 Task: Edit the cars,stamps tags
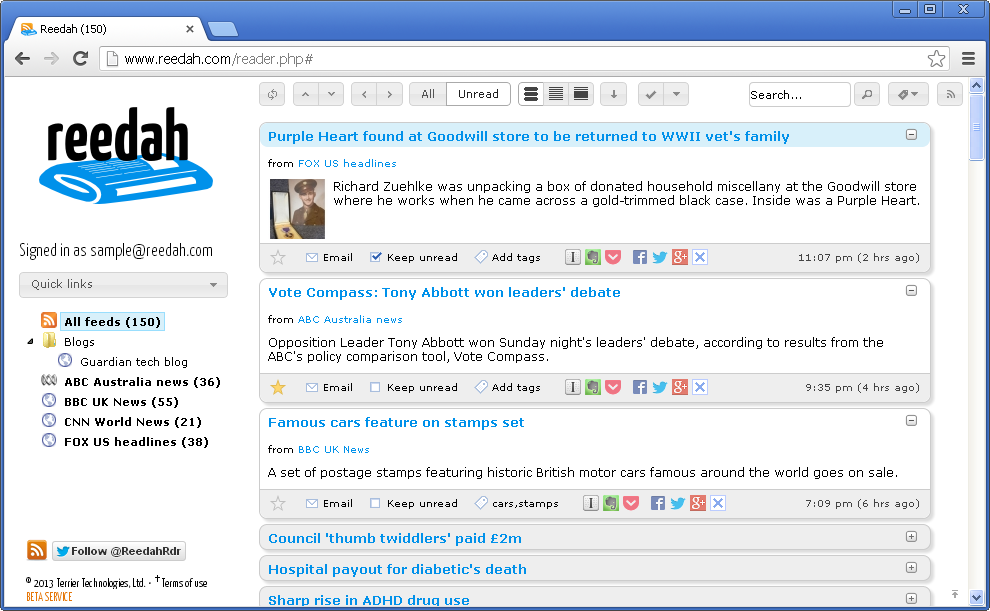pyautogui.click(x=517, y=504)
